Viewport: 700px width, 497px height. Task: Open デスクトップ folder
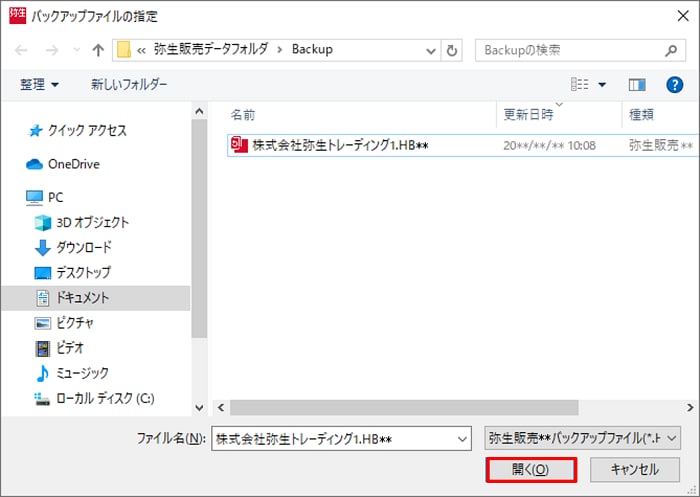click(83, 272)
